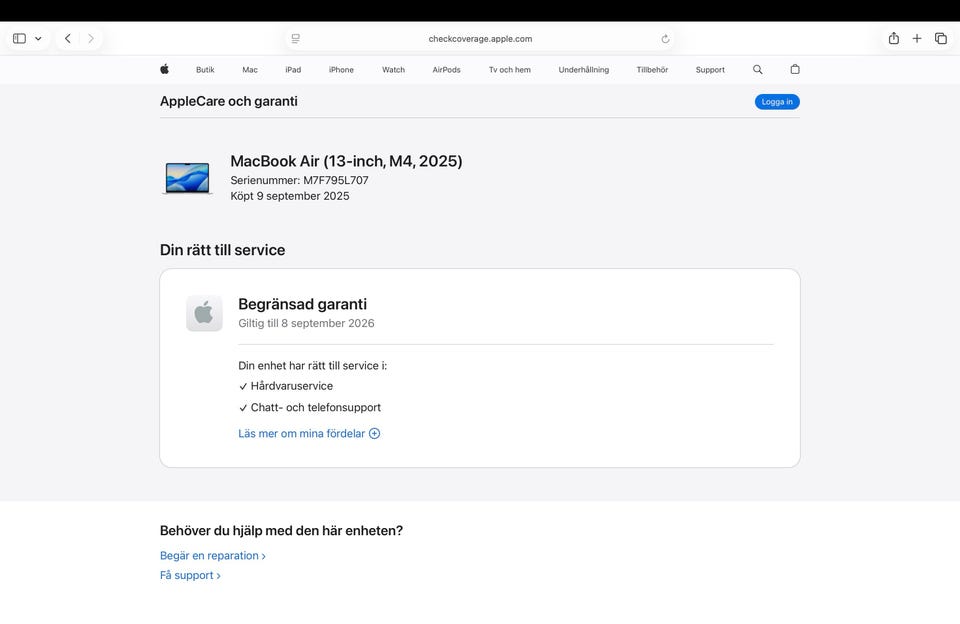Show the tab overview icon
The height and width of the screenshot is (624, 960).
941,39
